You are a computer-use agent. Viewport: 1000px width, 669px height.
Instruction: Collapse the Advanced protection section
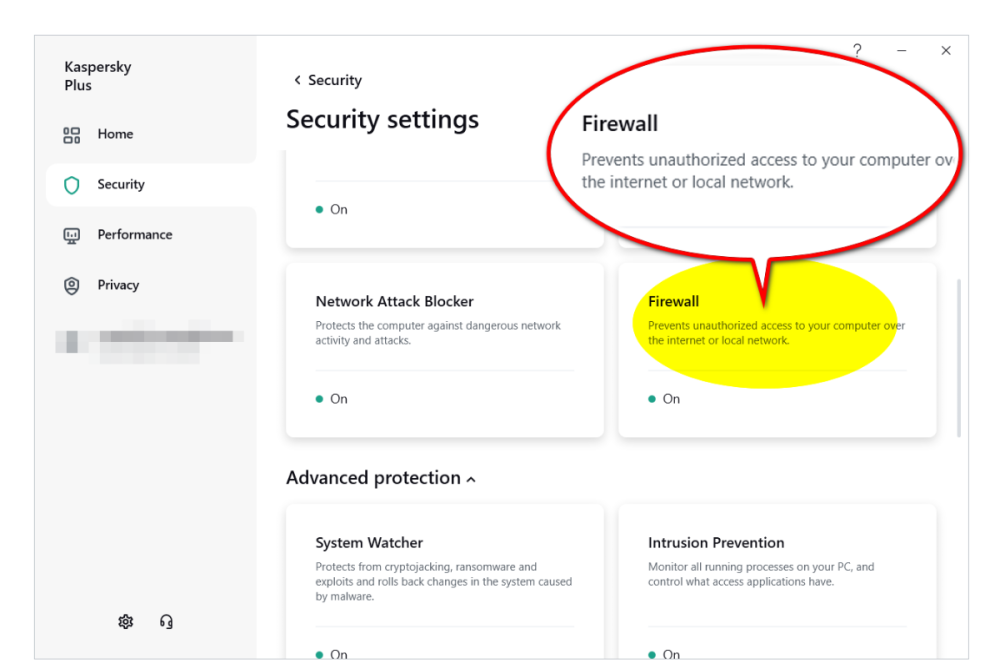[x=471, y=479]
